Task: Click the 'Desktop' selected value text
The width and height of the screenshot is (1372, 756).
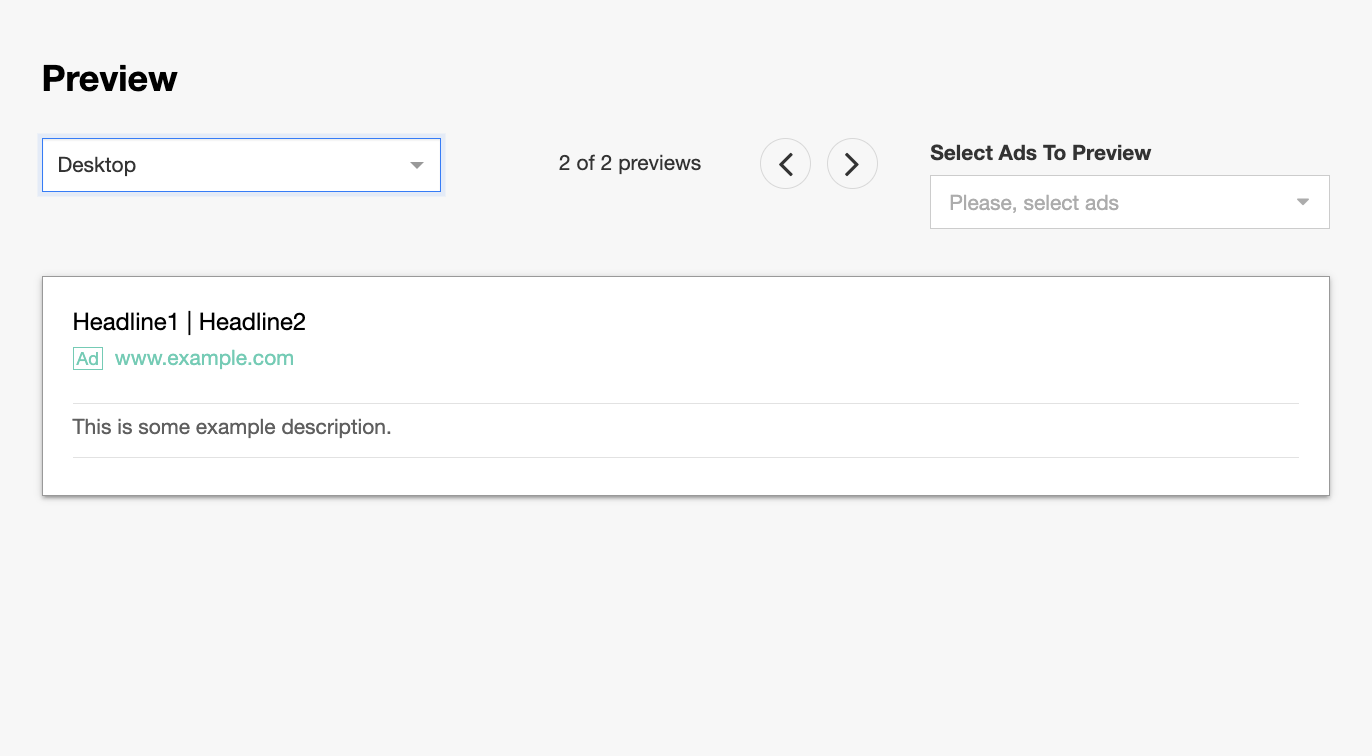Action: pos(97,165)
